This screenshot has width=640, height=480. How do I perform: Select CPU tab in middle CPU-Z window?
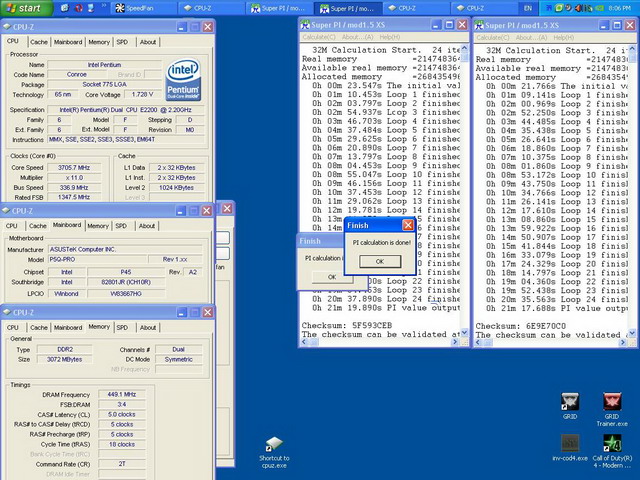click(12, 226)
